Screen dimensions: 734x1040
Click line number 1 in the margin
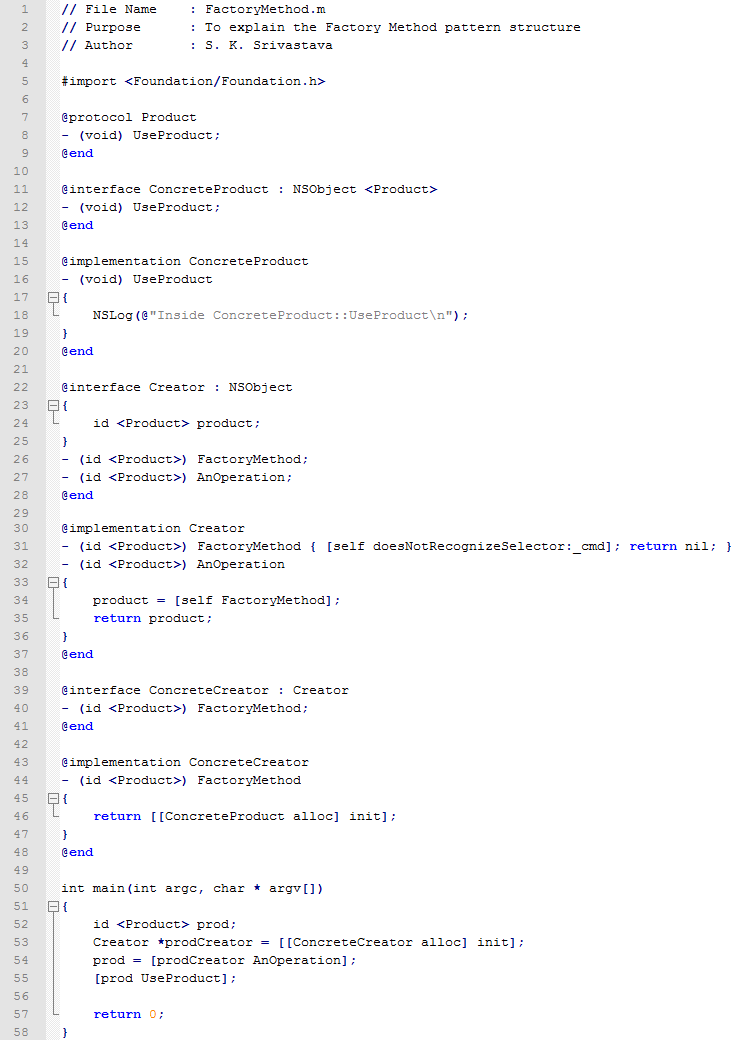[25, 9]
